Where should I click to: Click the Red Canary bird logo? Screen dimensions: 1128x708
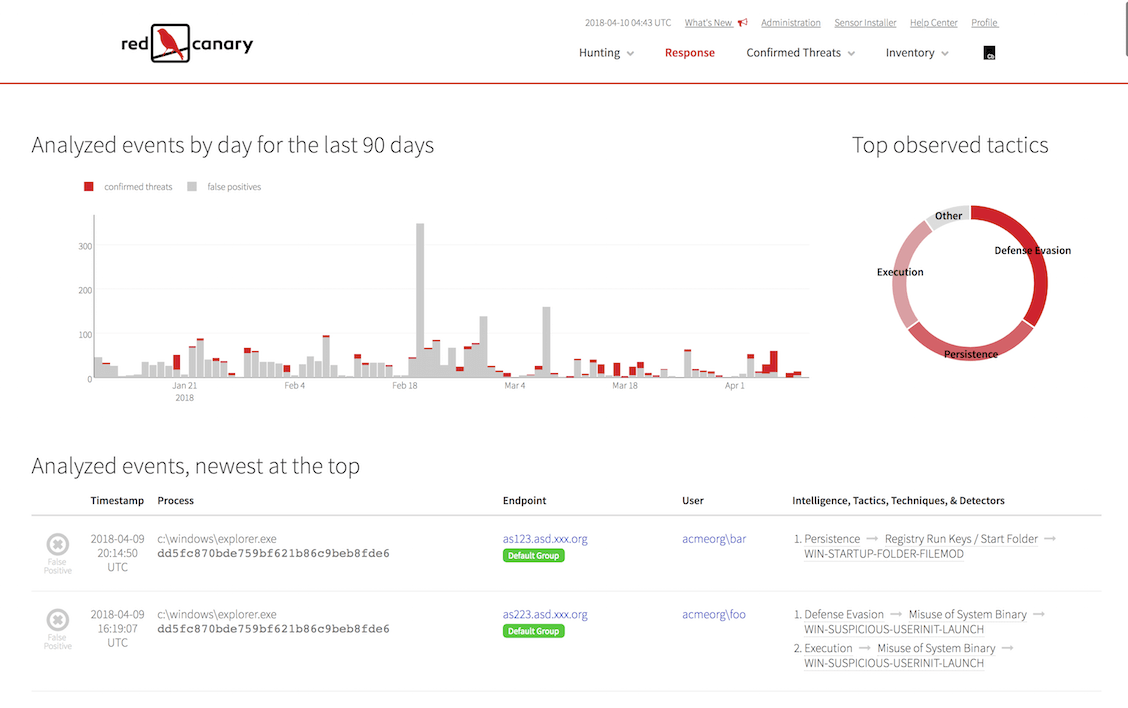click(171, 44)
